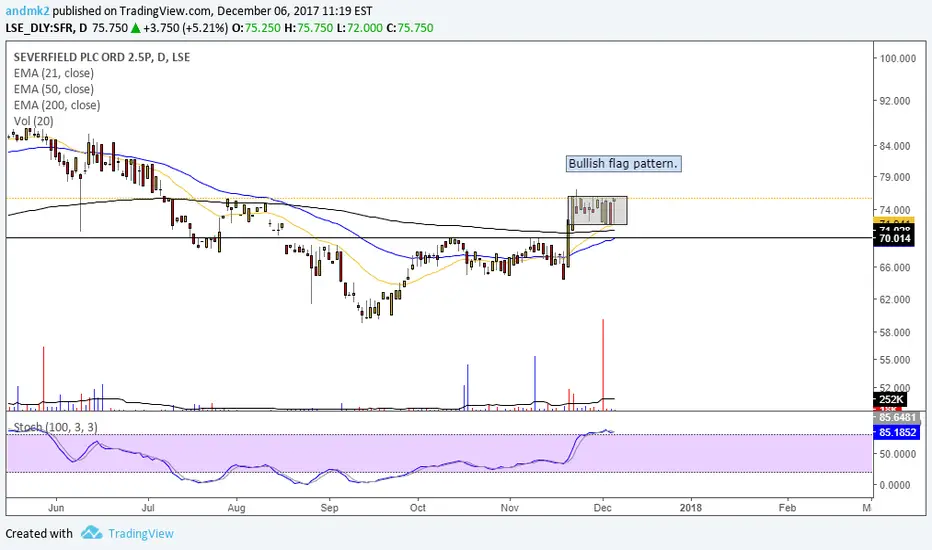Select the 'Bullish flag pattern.' annotation label
The image size is (932, 550).
pyautogui.click(x=624, y=164)
